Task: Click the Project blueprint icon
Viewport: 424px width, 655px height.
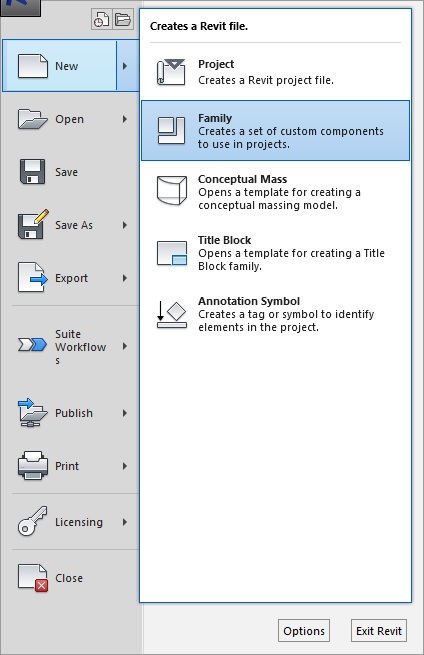Action: (171, 72)
